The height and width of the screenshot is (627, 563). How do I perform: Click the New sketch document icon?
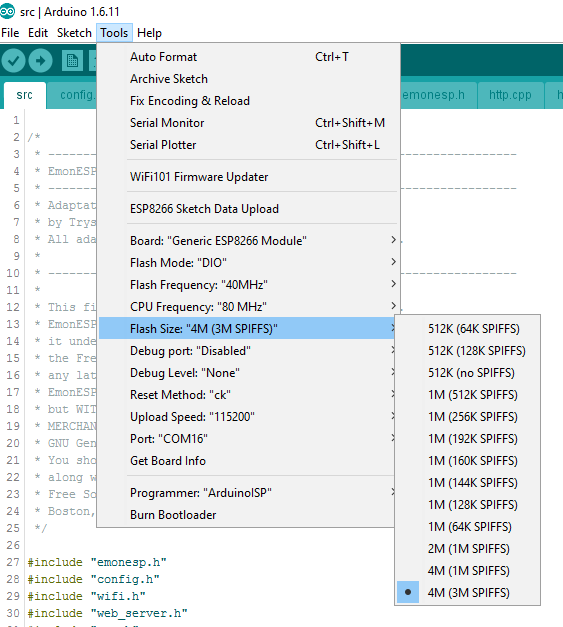coord(72,61)
